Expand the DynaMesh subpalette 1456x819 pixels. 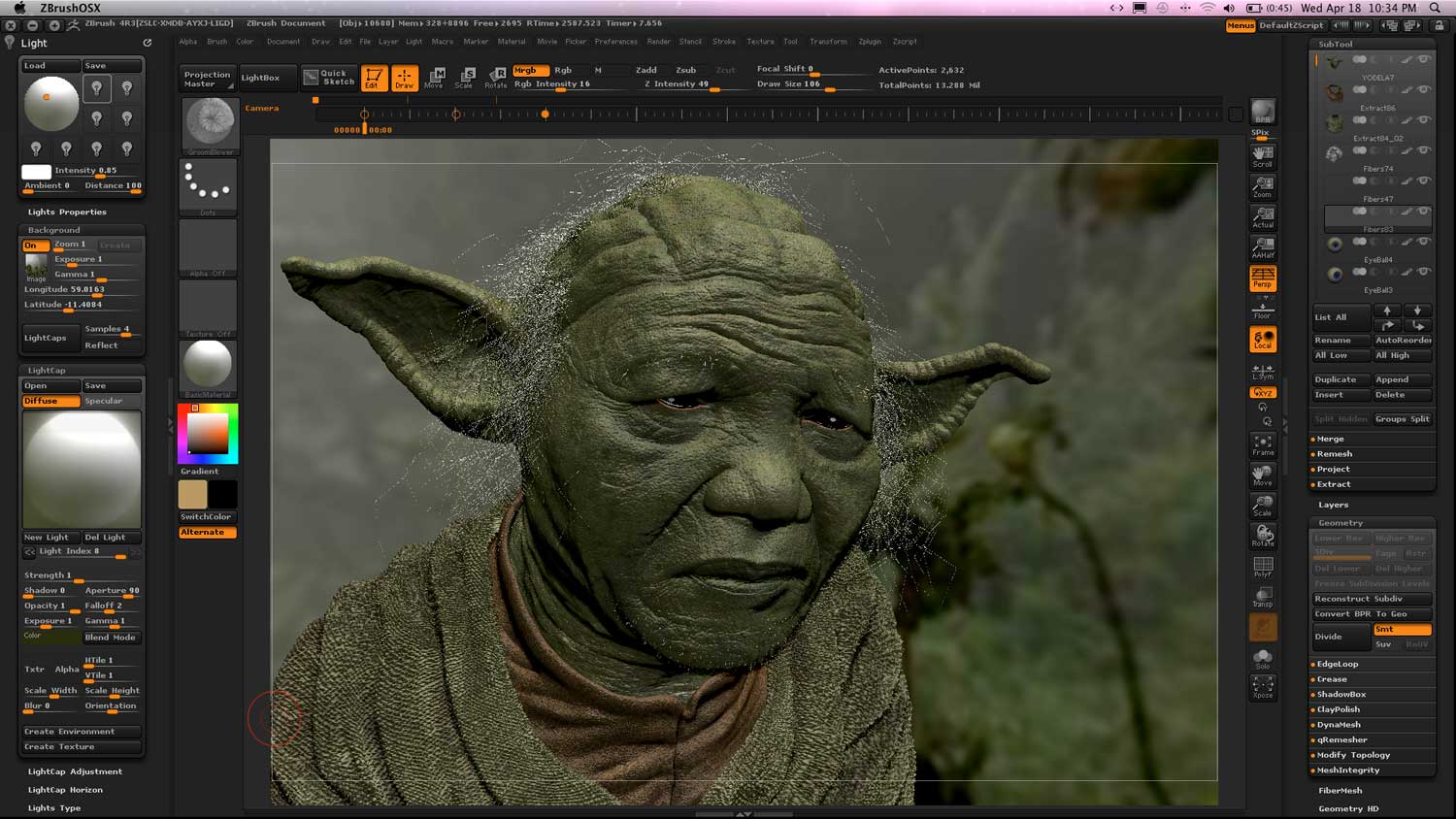(1339, 725)
